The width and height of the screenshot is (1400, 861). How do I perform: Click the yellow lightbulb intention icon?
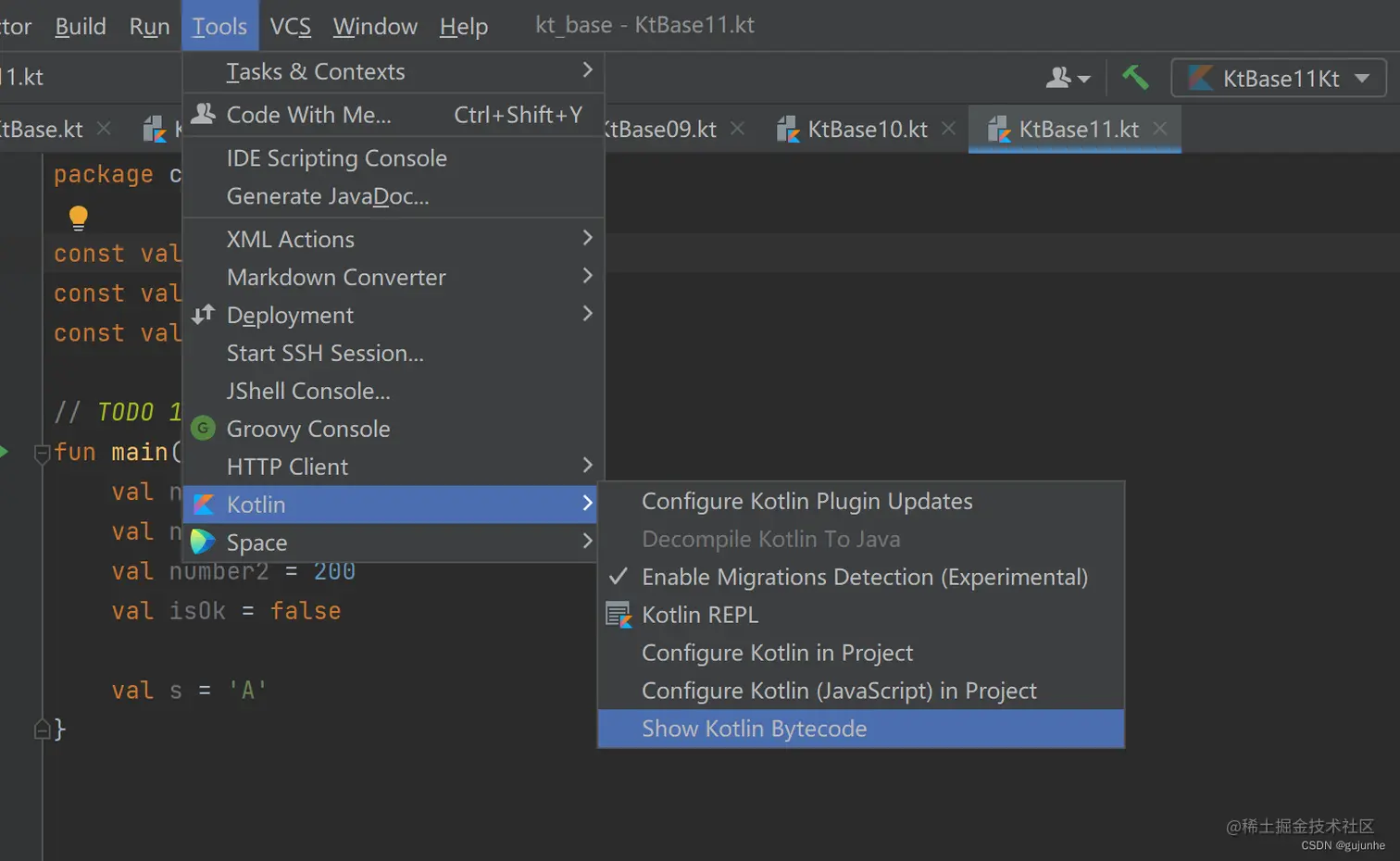[79, 218]
